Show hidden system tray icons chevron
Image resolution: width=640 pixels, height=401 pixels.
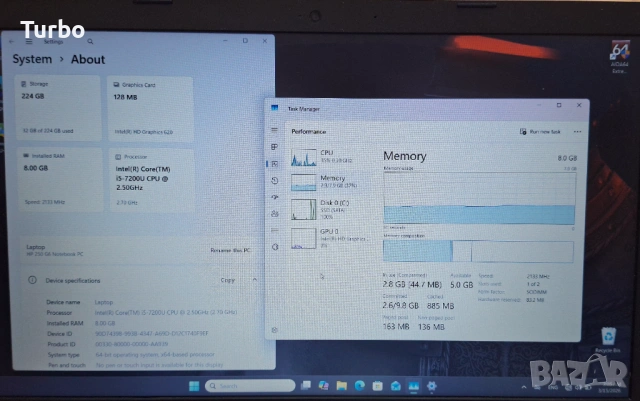[524, 387]
